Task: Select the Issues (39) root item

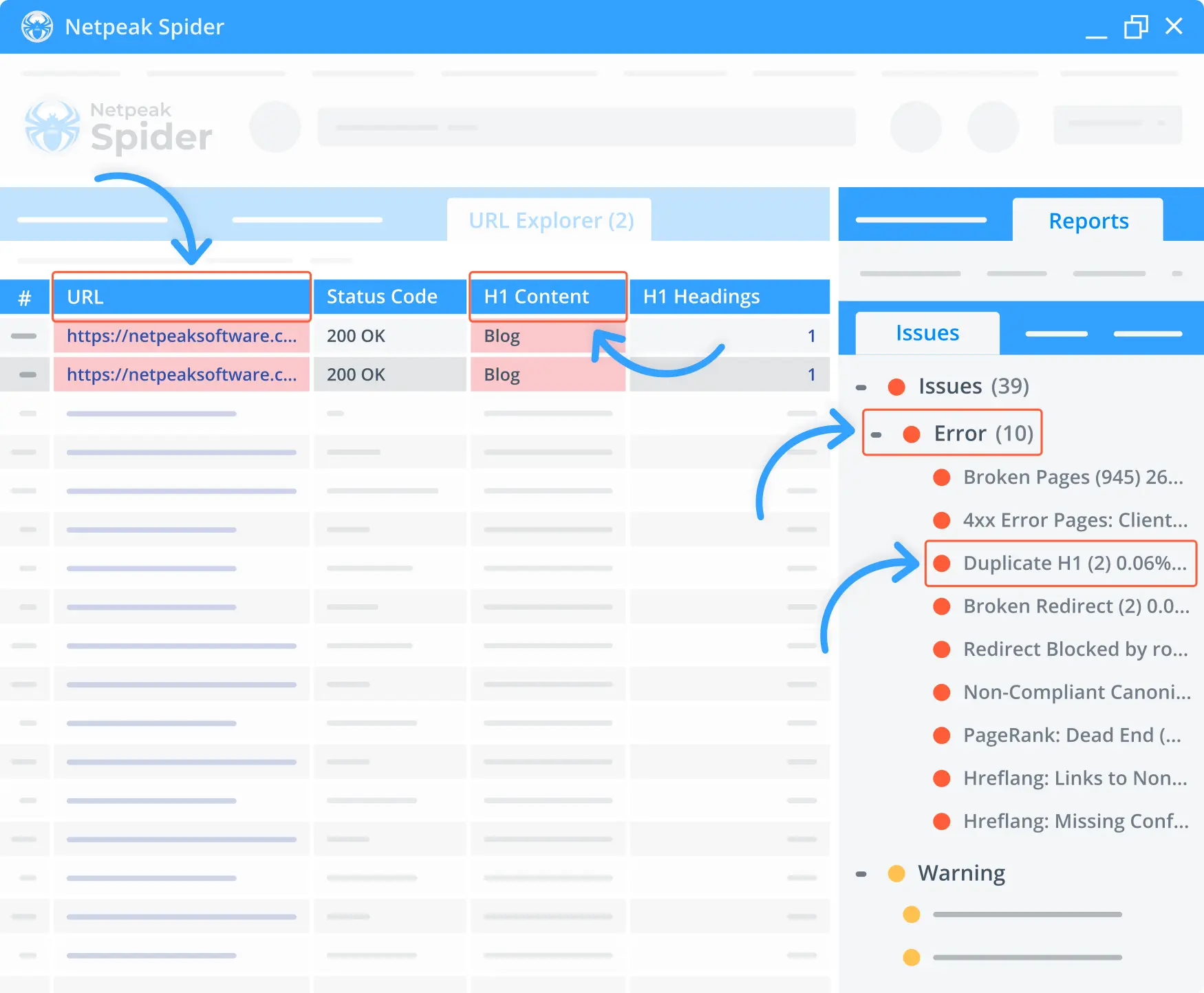Action: (x=974, y=386)
